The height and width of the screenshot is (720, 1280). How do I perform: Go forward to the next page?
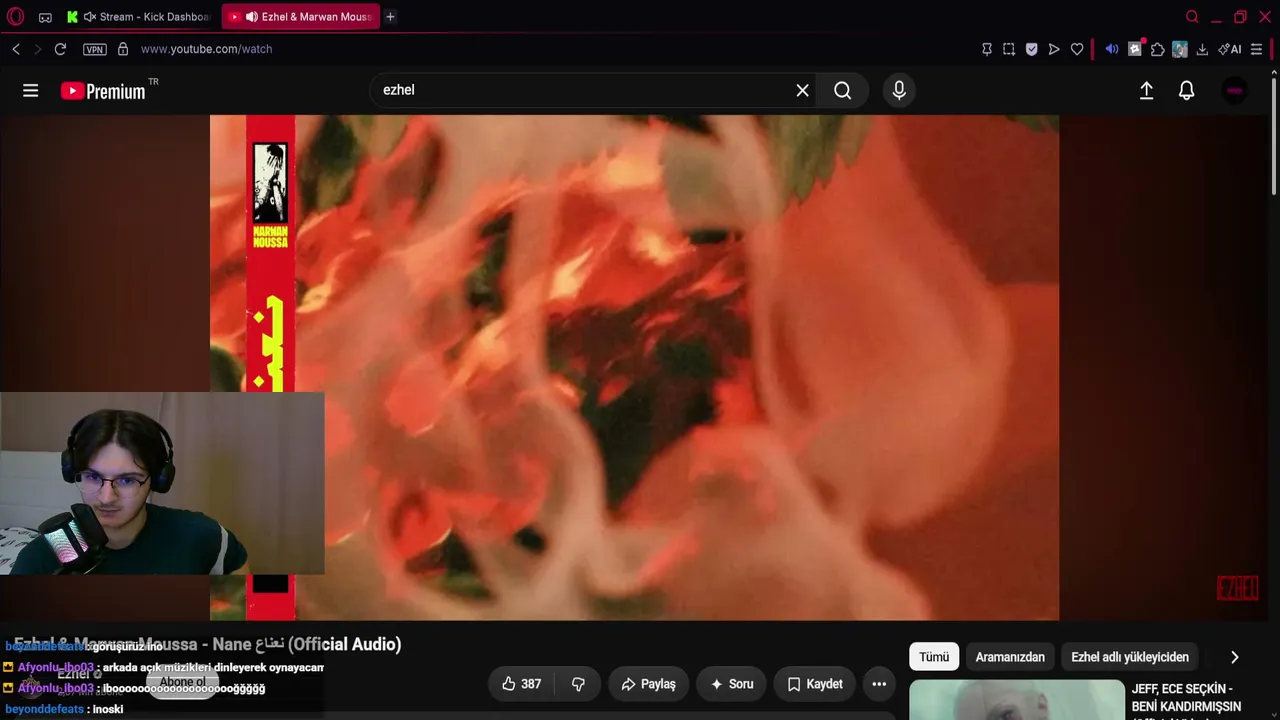point(38,49)
